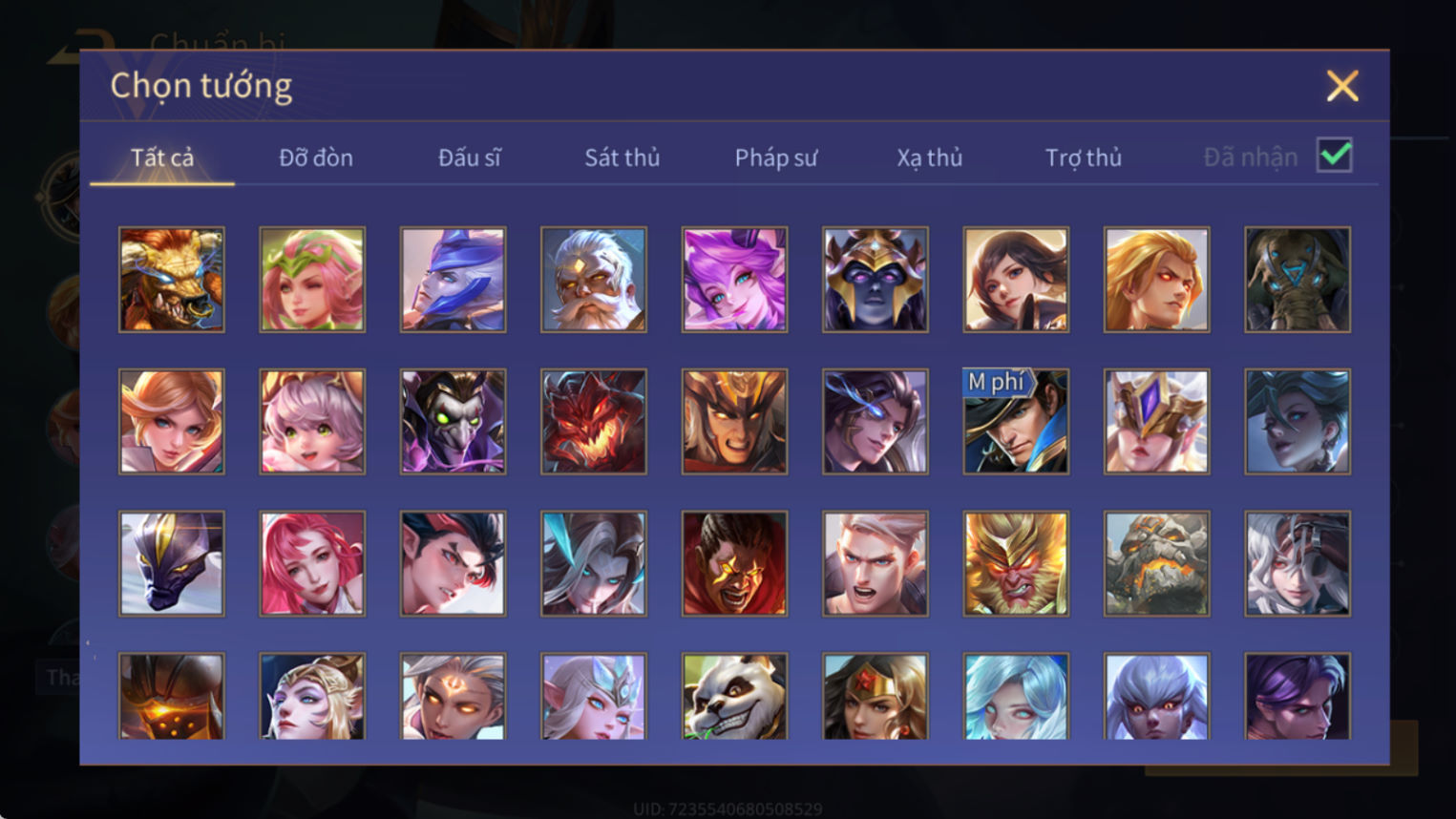Image resolution: width=1456 pixels, height=819 pixels.
Task: Choose the hero tagged "M phí"
Action: (x=1016, y=422)
